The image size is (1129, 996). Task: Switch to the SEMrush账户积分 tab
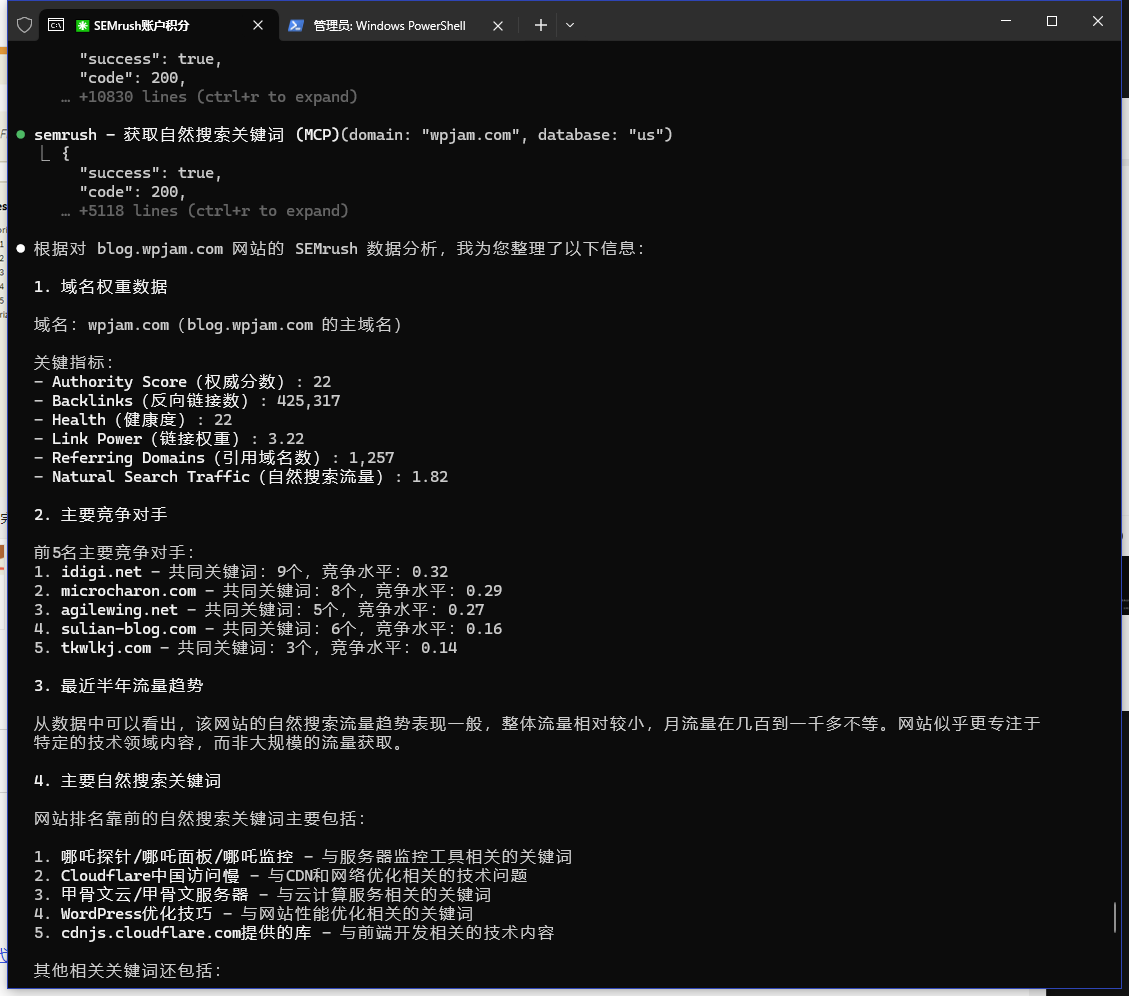(159, 25)
